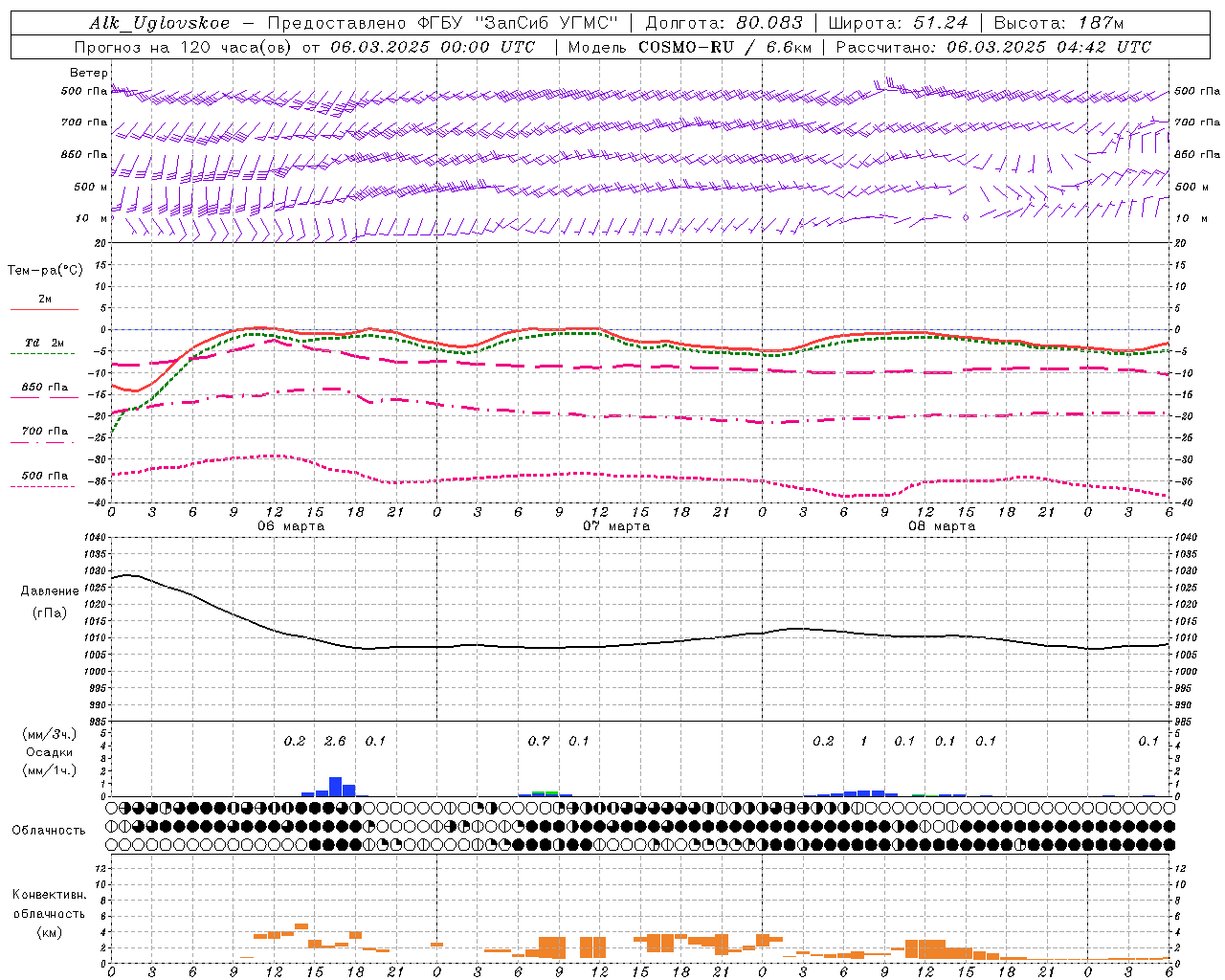This screenshot has height=980, width=1225.
Task: Click the longitude value Долгота: 80.083
Action: [x=724, y=23]
